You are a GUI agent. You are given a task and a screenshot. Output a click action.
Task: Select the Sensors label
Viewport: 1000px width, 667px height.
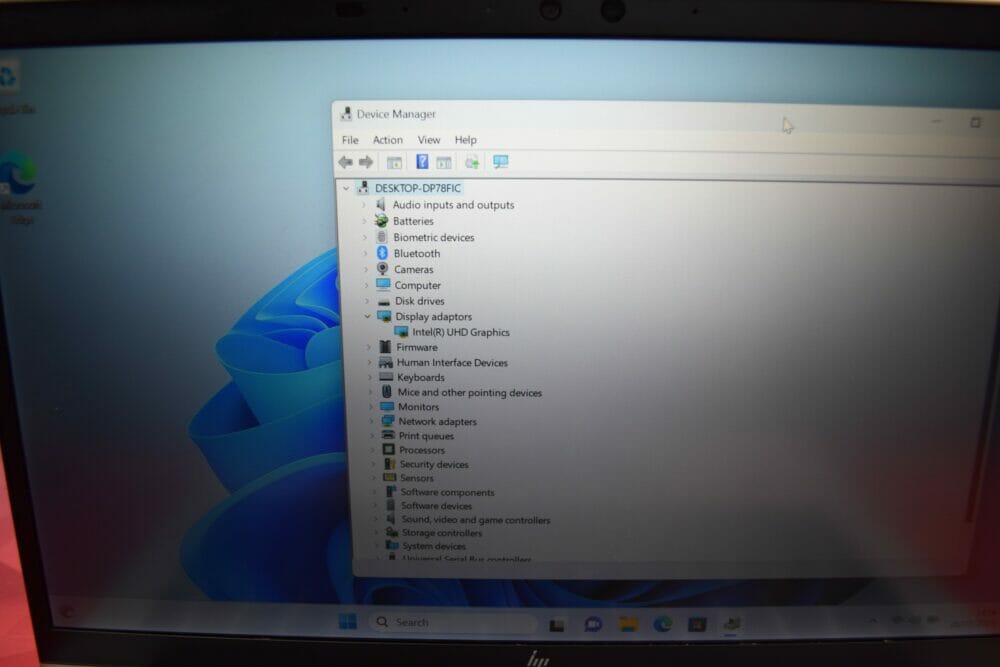click(417, 478)
